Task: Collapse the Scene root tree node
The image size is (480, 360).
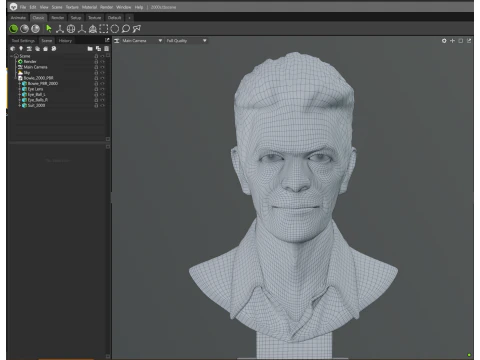Action: (12, 56)
